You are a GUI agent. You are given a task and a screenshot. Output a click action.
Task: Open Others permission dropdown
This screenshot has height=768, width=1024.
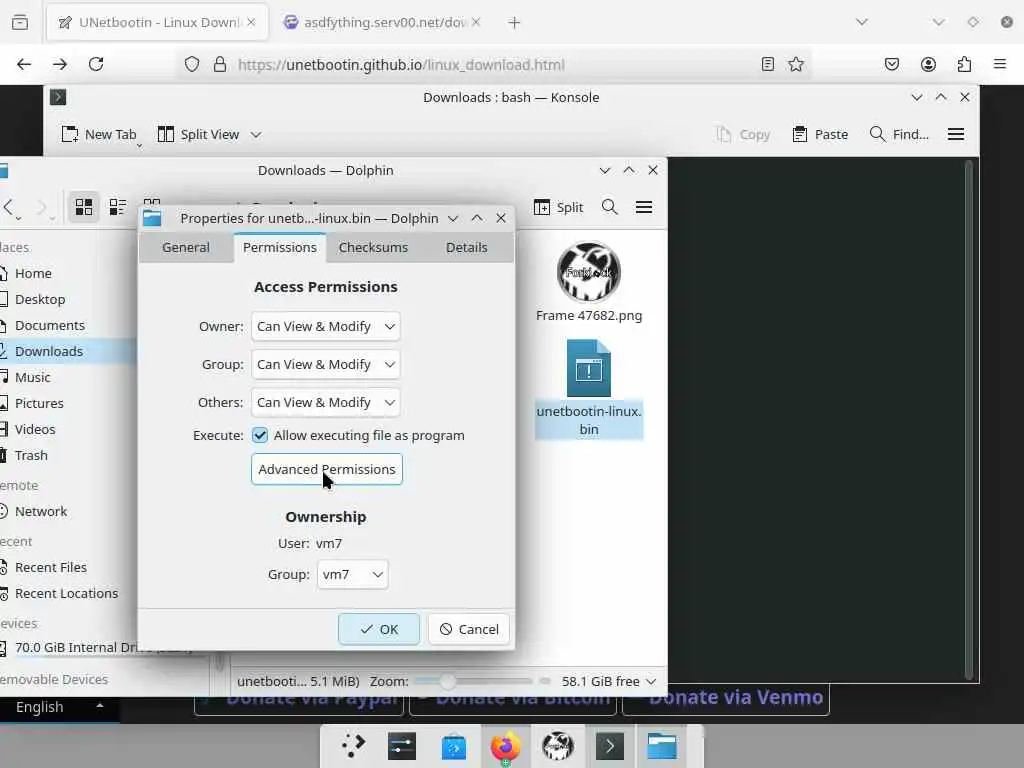(326, 402)
